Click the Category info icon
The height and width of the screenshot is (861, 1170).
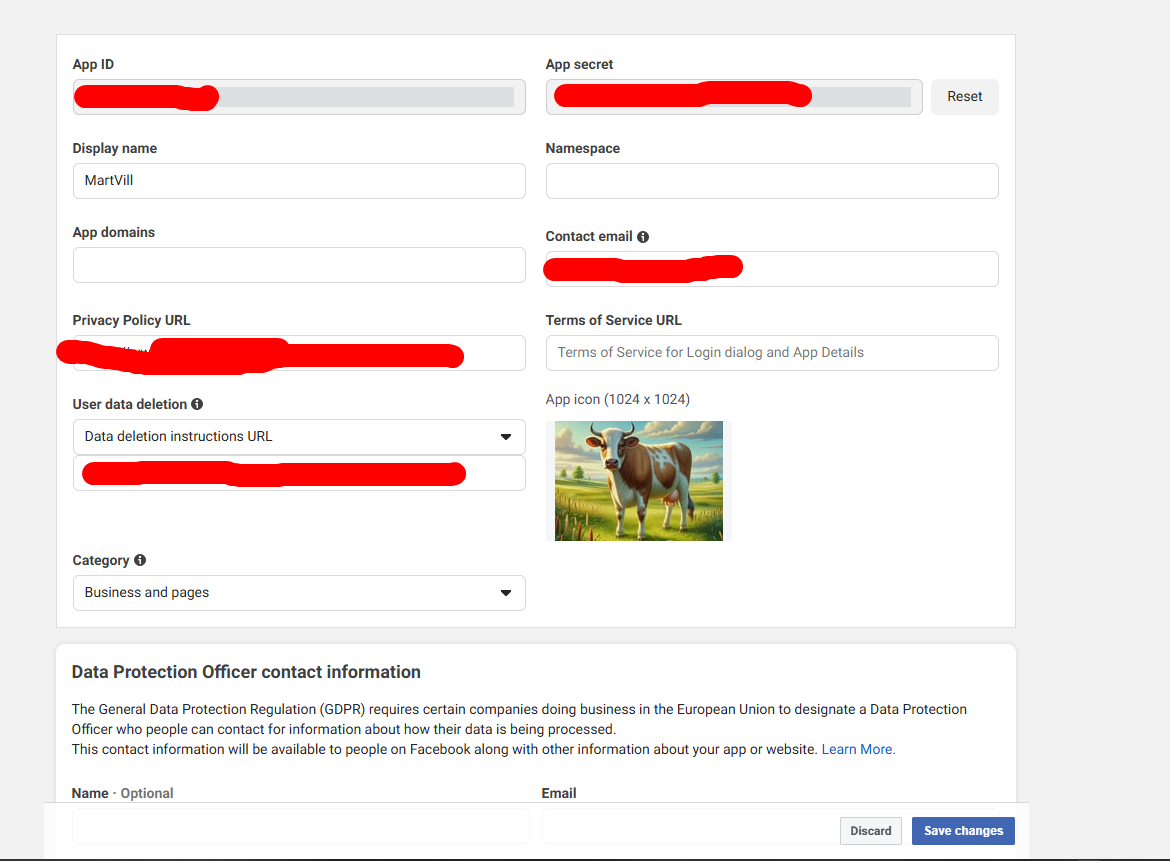[140, 560]
